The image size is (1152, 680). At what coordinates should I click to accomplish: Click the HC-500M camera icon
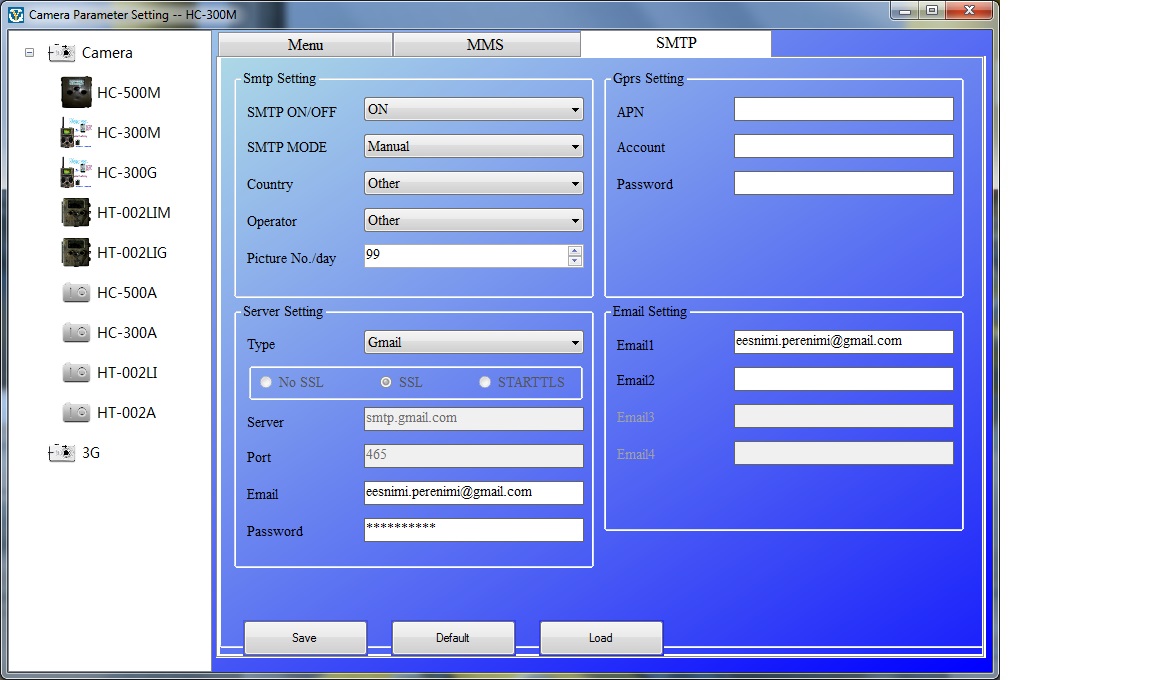coord(76,93)
